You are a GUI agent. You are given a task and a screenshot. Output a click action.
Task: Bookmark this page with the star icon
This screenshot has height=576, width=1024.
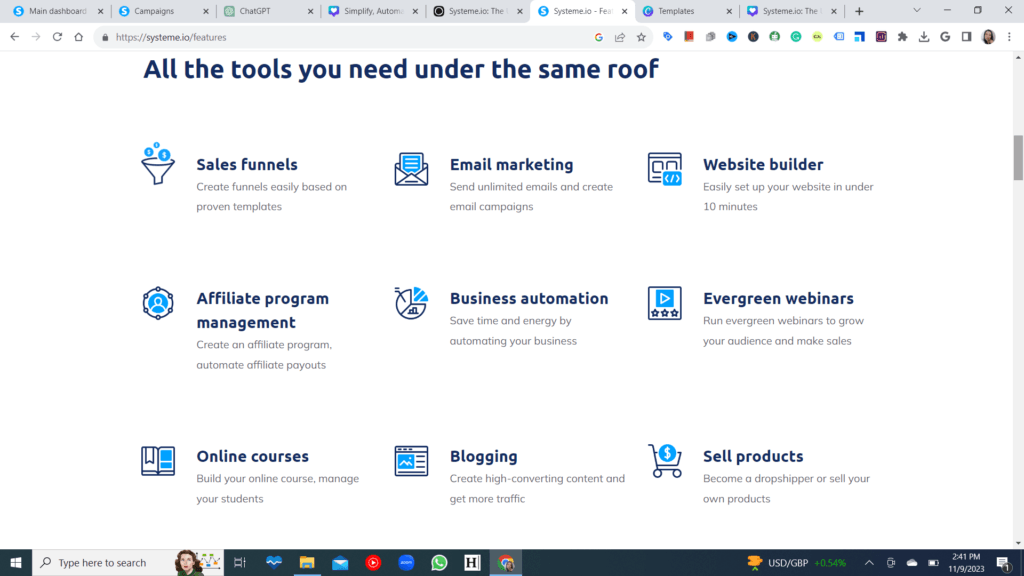tap(641, 37)
